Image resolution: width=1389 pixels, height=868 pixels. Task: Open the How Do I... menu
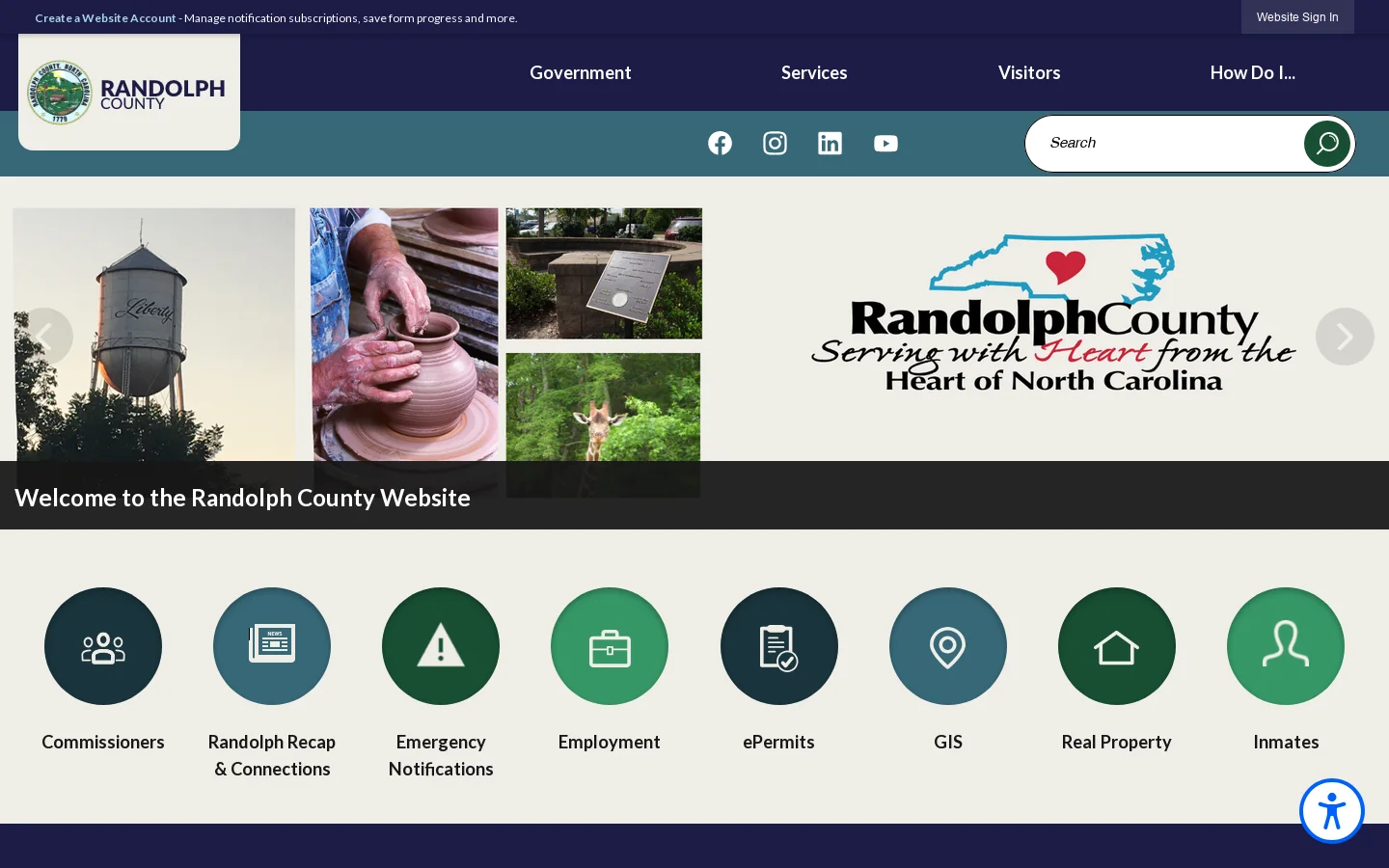tap(1253, 72)
